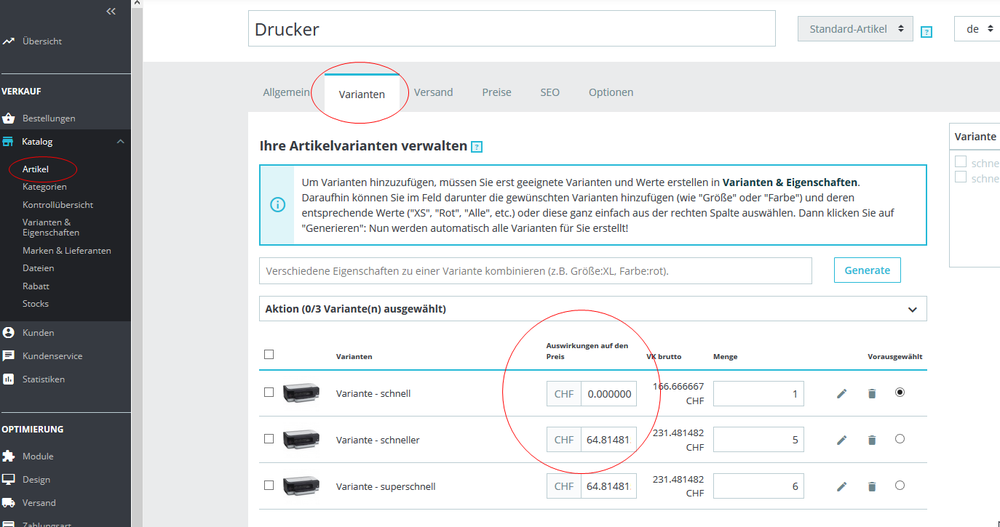Screen dimensions: 1000x527
Task: Switch to the SEO tab
Action: click(x=550, y=93)
